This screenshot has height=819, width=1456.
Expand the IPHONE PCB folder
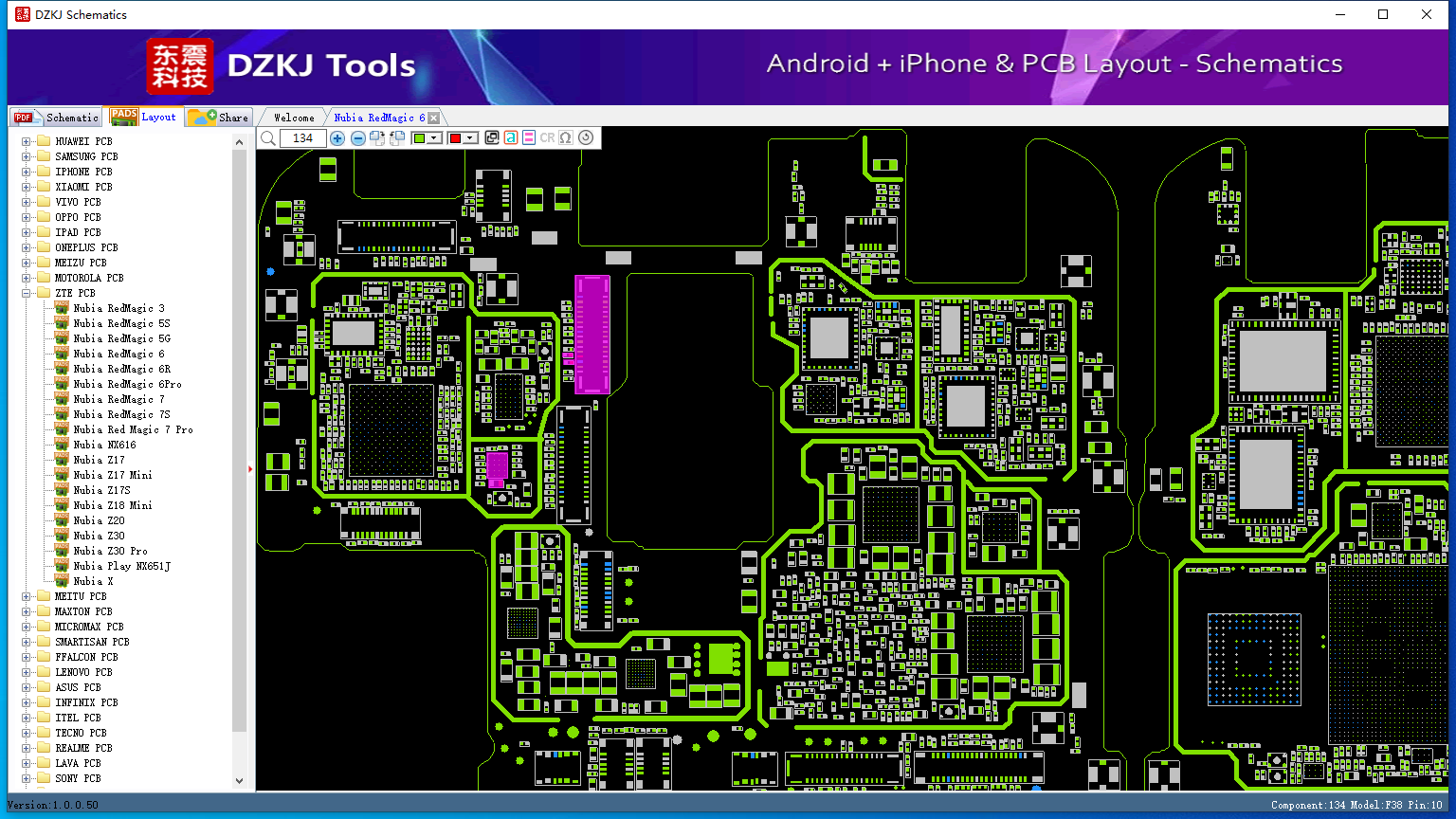tap(27, 172)
